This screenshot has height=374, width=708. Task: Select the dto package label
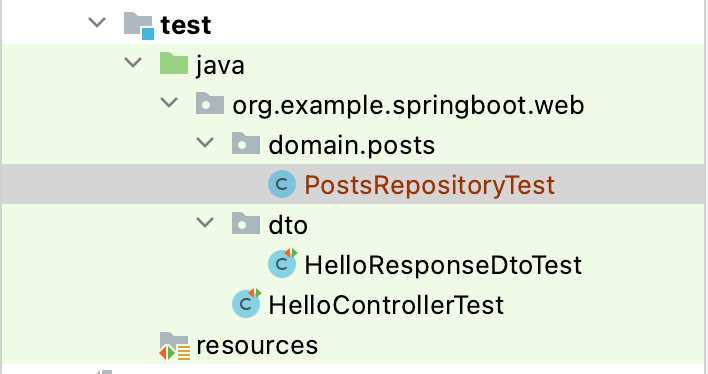pyautogui.click(x=288, y=225)
